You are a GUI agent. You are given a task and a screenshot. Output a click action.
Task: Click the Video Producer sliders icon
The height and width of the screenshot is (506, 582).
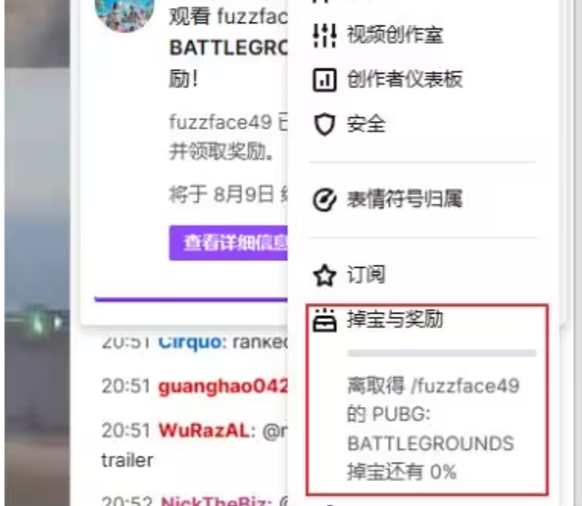pyautogui.click(x=324, y=35)
